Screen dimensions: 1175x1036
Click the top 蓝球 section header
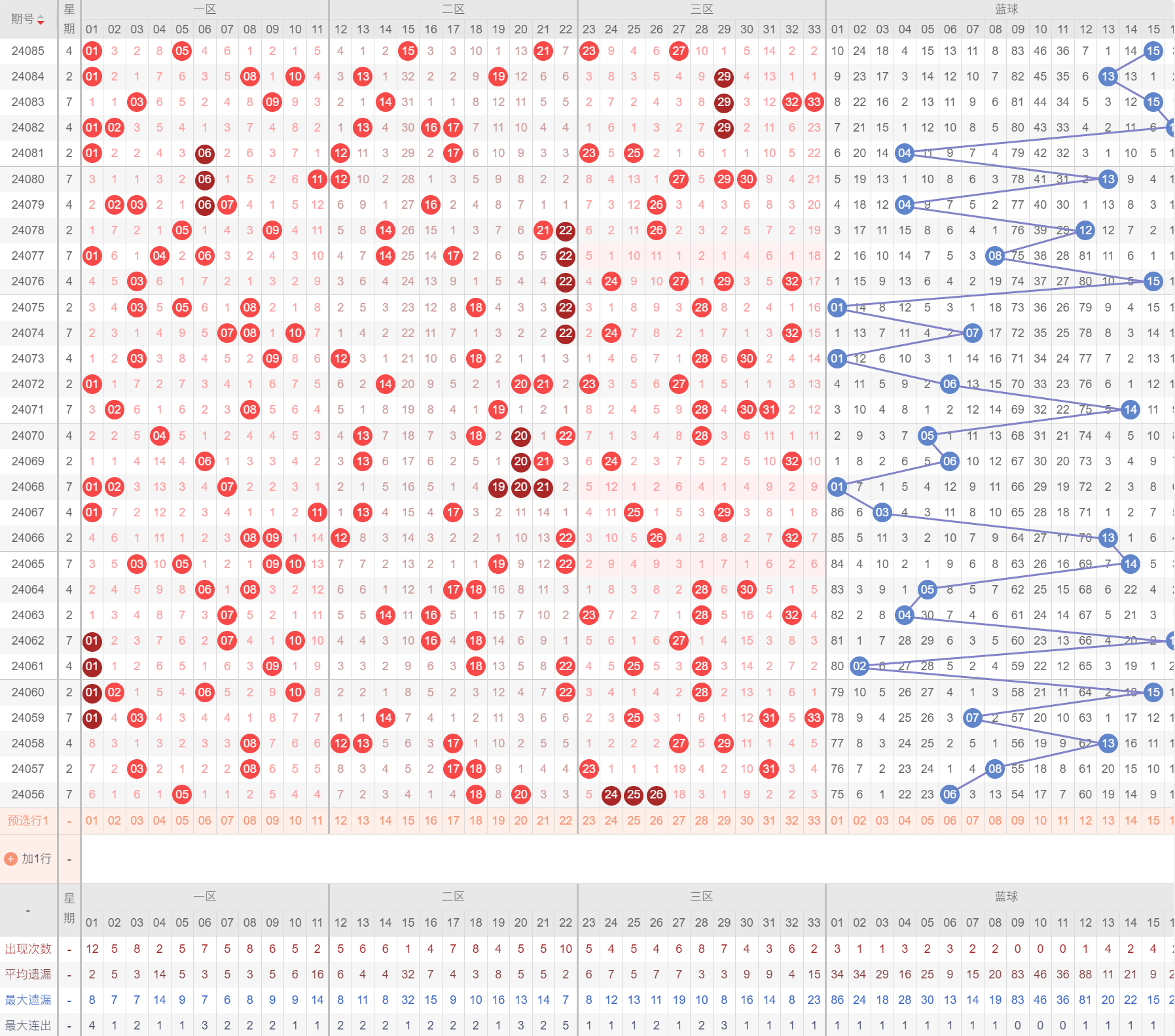pyautogui.click(x=1007, y=9)
